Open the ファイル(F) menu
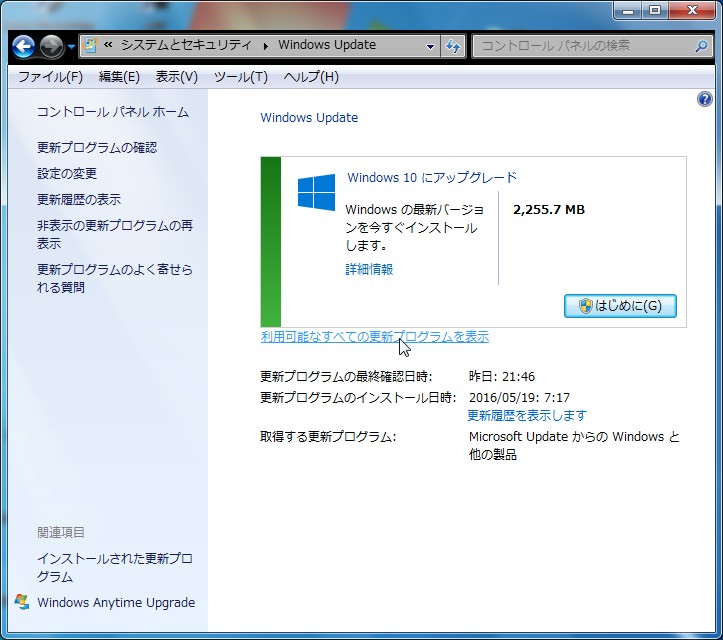Viewport: 723px width, 640px height. click(x=50, y=77)
